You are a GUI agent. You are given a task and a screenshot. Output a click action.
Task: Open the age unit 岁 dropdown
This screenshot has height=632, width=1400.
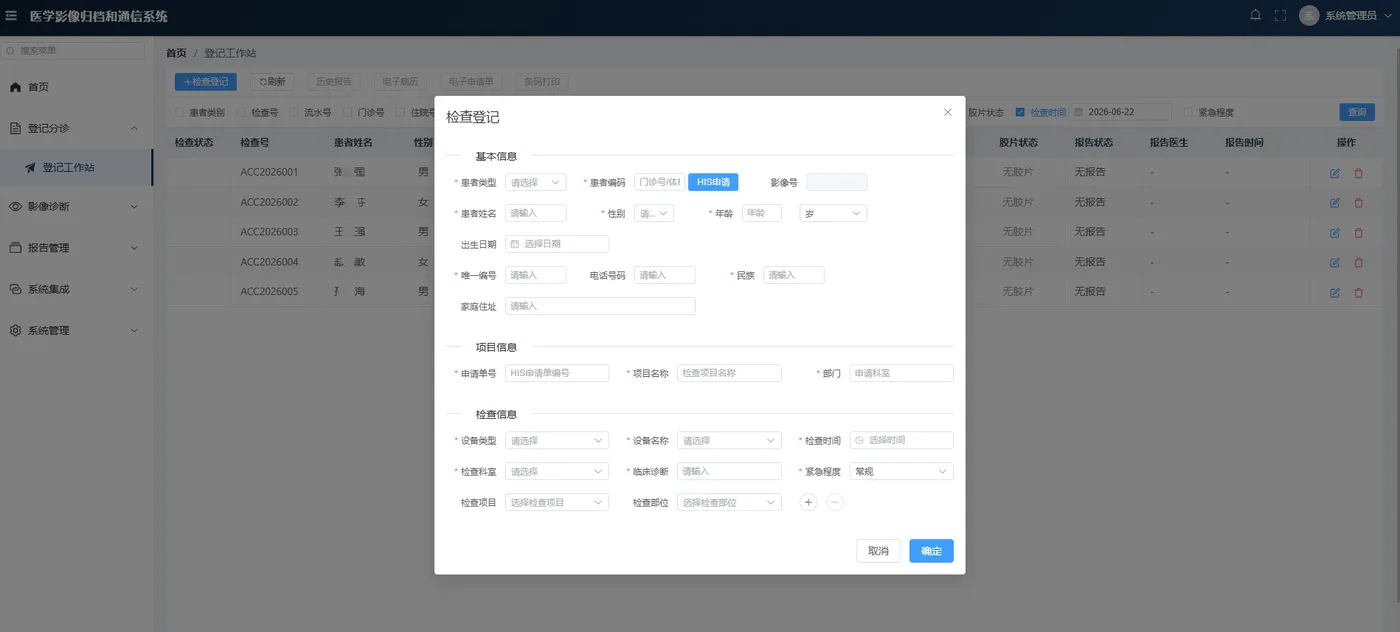tap(833, 213)
